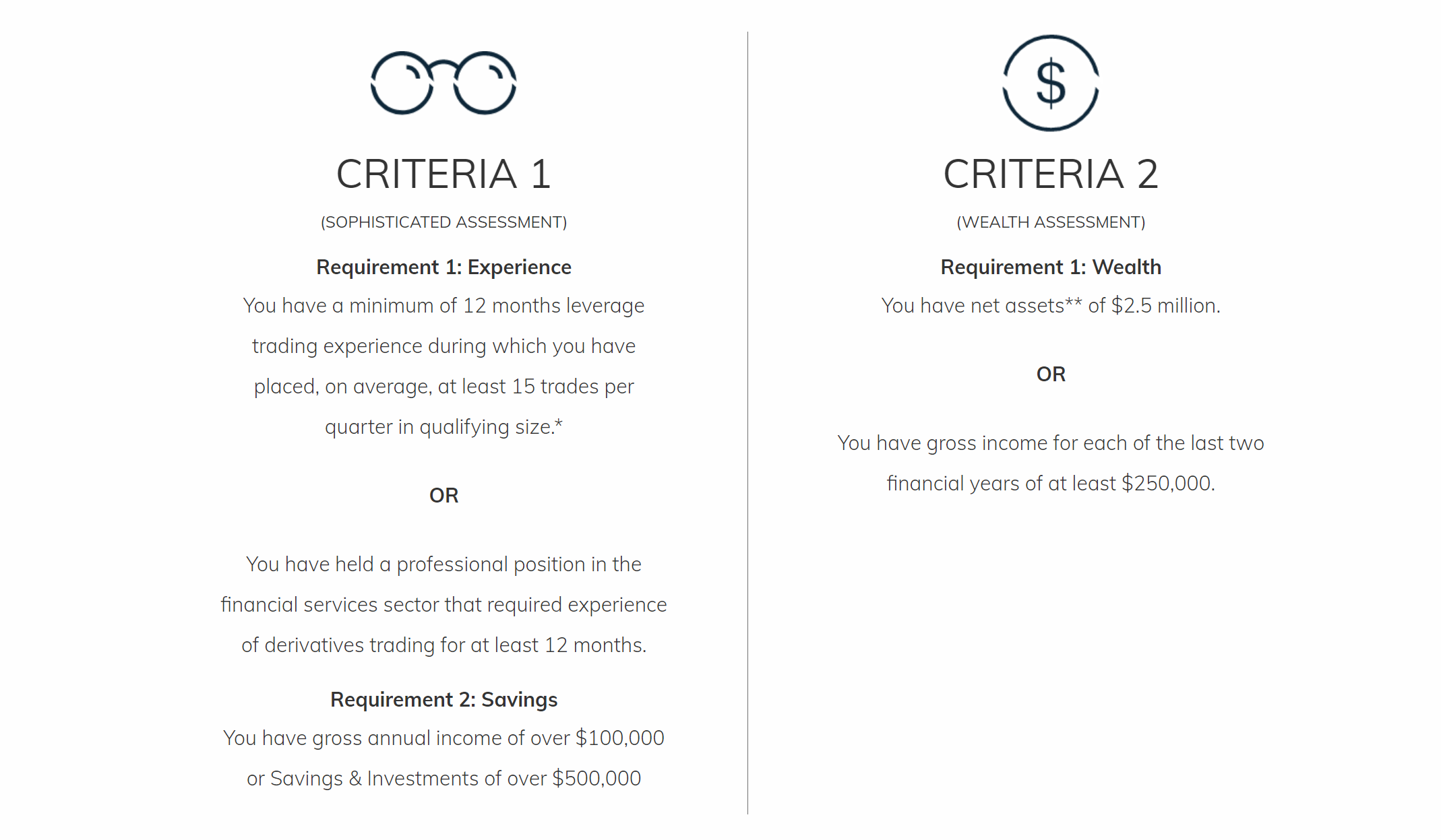Click the (SOPHISTICATED ASSESSMENT) subtitle
The width and height of the screenshot is (1441, 840).
(x=443, y=222)
